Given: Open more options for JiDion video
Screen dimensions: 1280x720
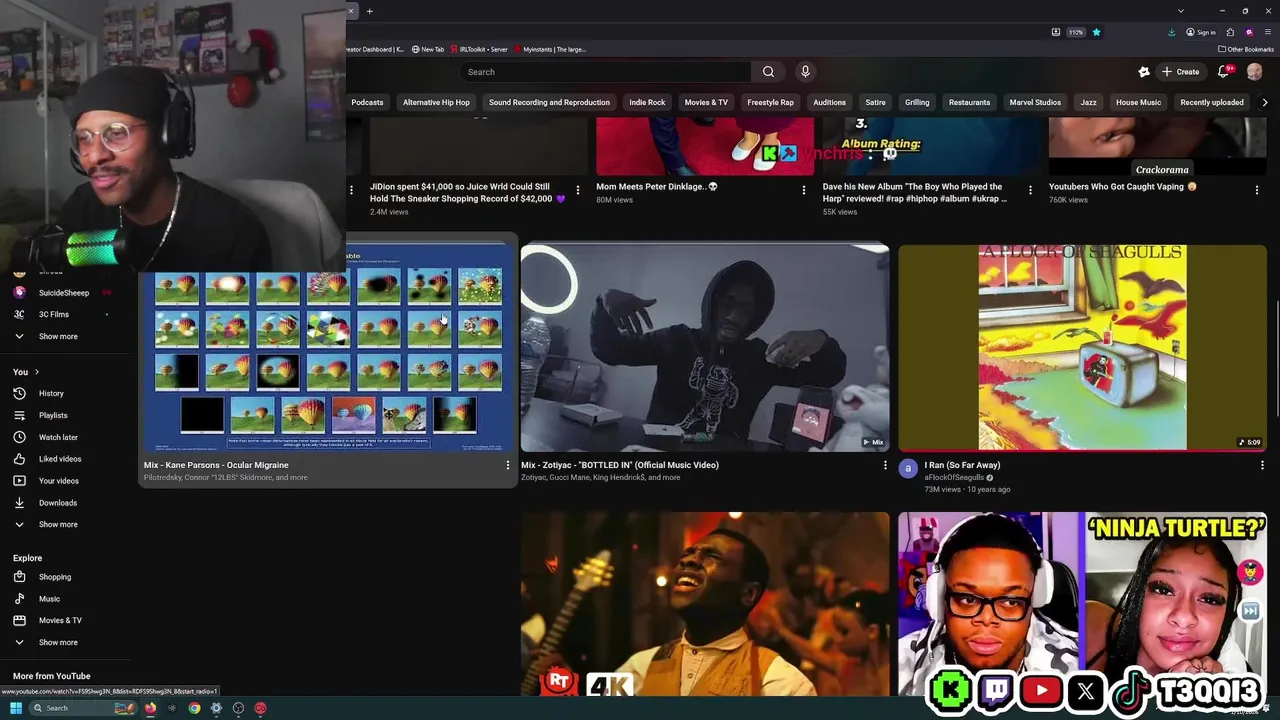Looking at the screenshot, I should (x=577, y=189).
